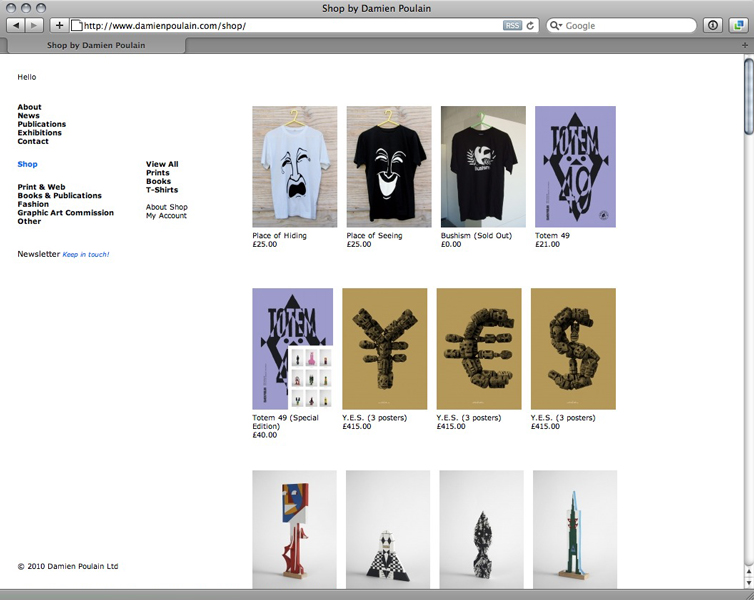The height and width of the screenshot is (600, 754).
Task: Open the Fashion category
Action: pyautogui.click(x=33, y=204)
